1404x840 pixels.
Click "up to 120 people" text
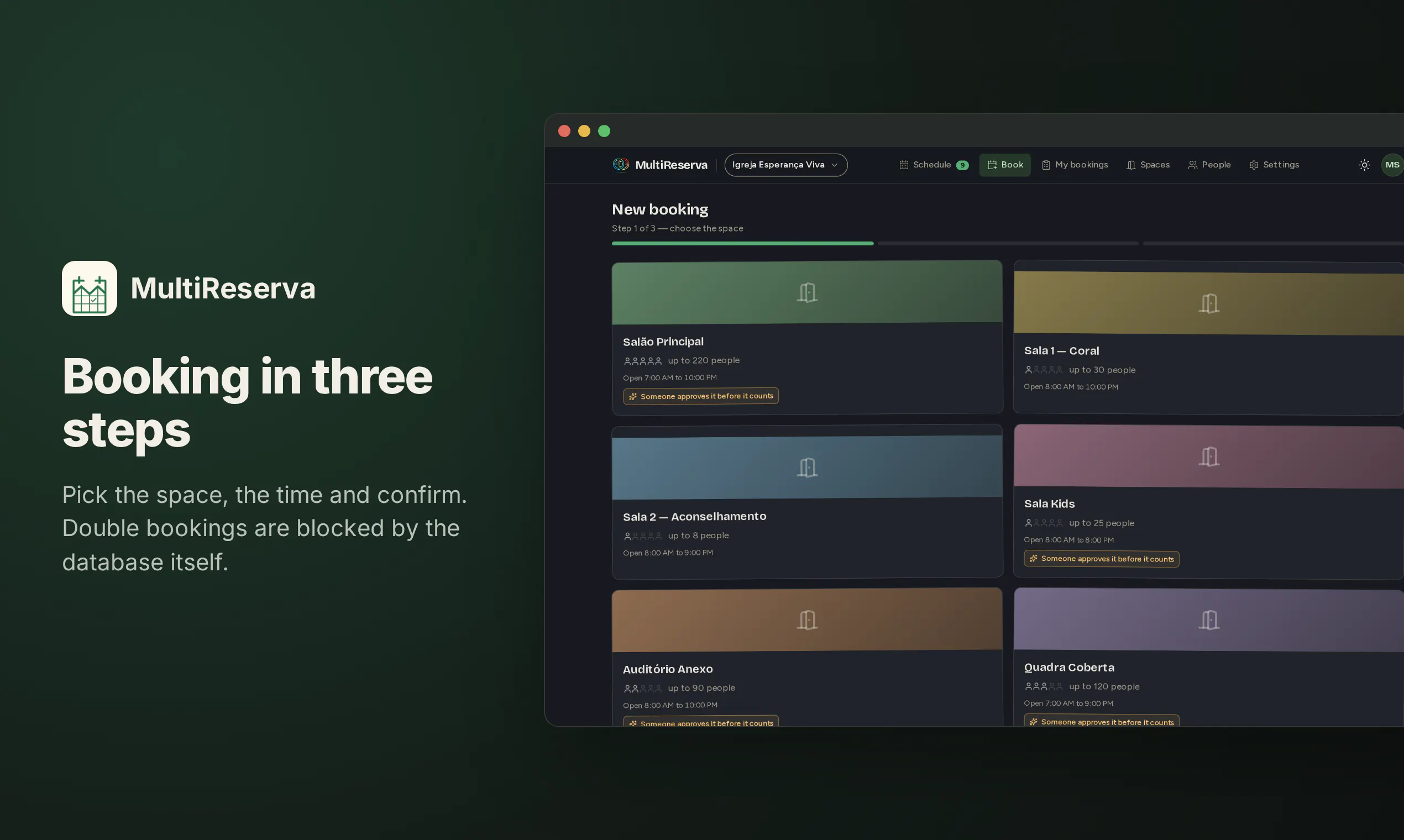(1104, 686)
